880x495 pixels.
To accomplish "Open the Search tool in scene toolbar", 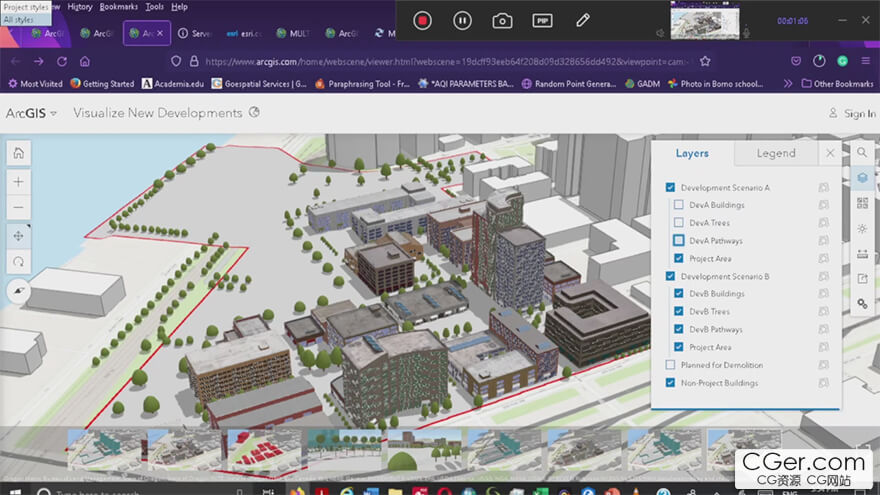I will (862, 152).
